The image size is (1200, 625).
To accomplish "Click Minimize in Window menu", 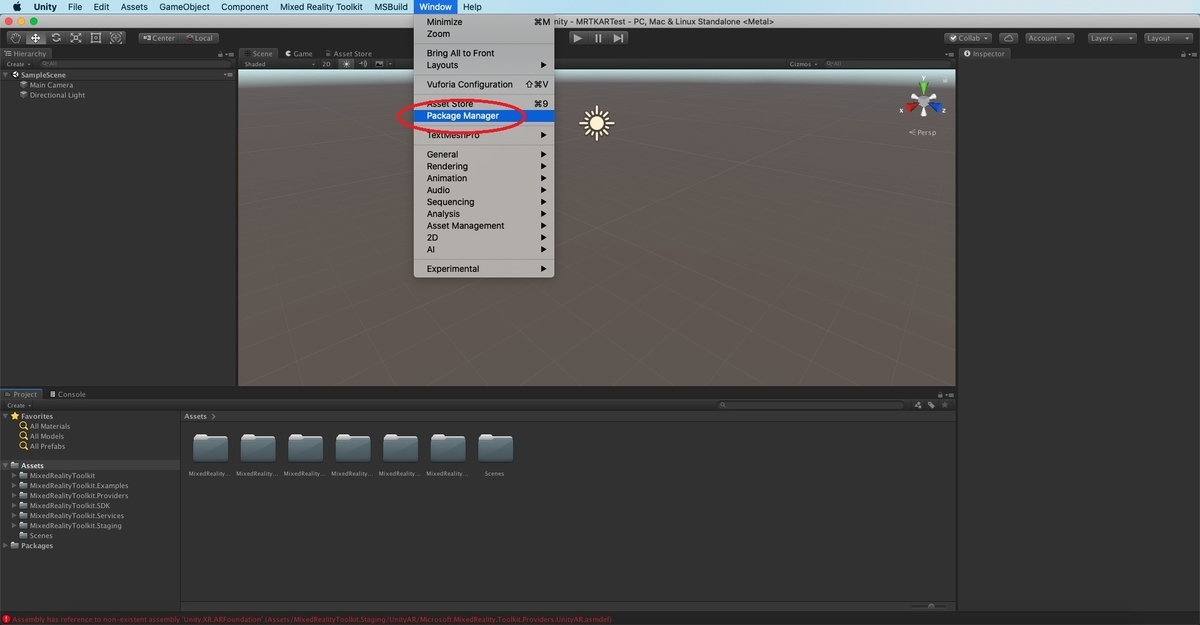I will click(x=484, y=22).
